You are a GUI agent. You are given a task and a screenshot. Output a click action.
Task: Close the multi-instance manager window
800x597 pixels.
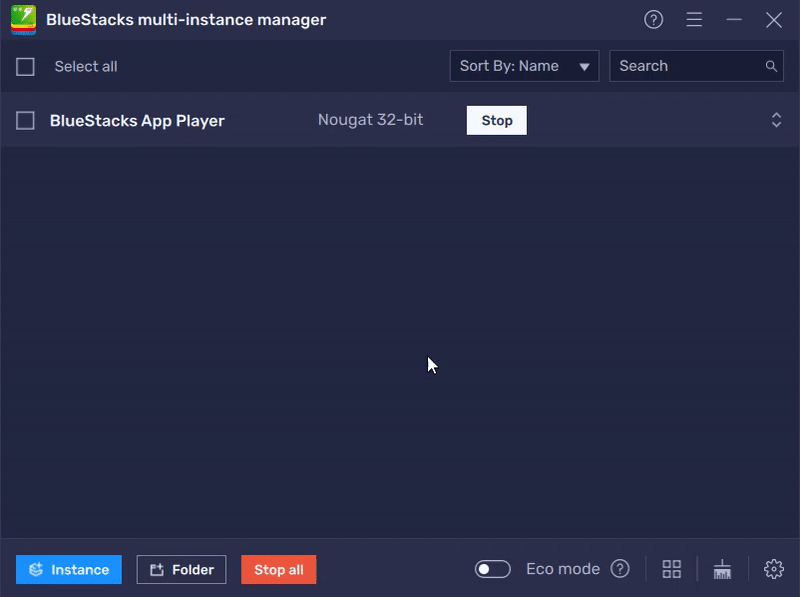tap(773, 20)
